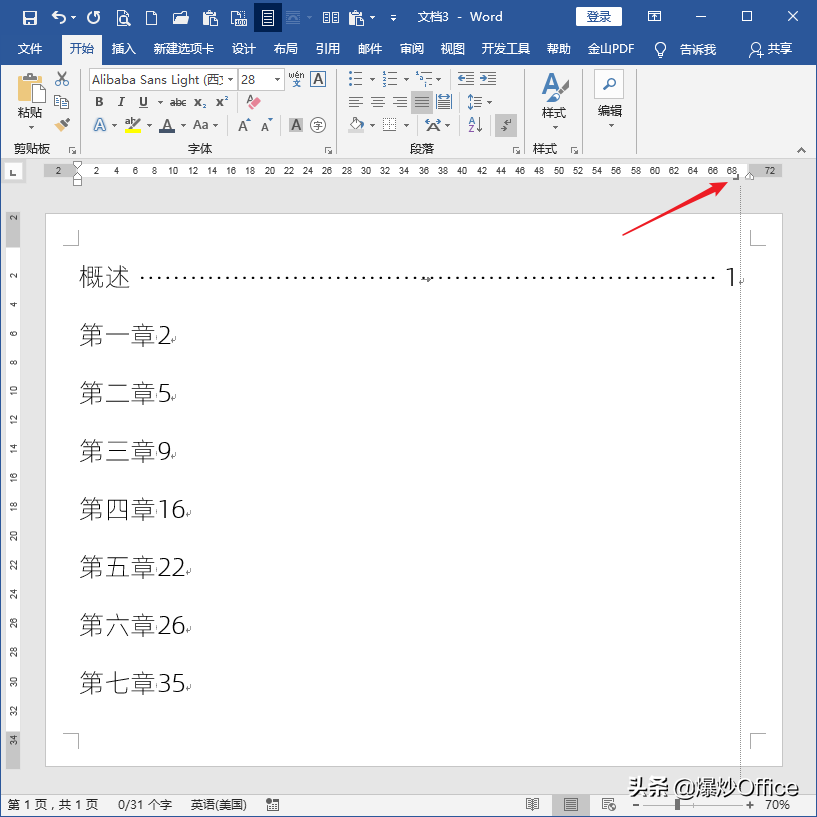Open the font name dropdown Alibaba Sans Light
Image resolution: width=817 pixels, height=817 pixels.
[x=230, y=80]
